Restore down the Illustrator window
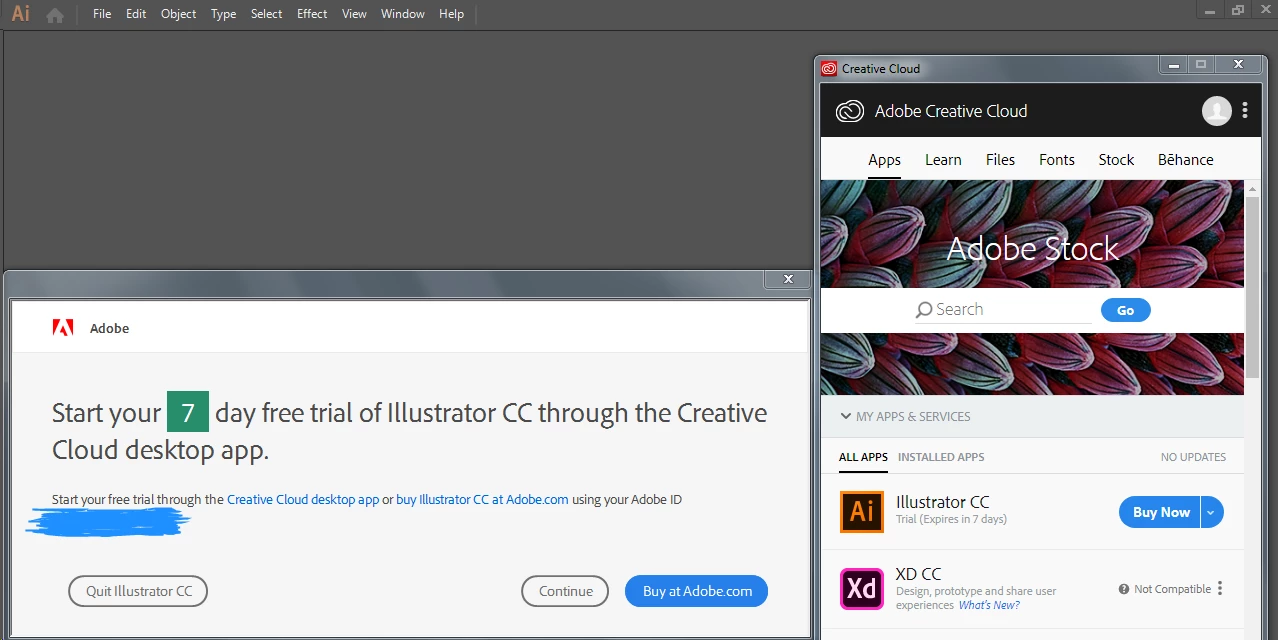This screenshot has height=640, width=1278. pos(1238,10)
